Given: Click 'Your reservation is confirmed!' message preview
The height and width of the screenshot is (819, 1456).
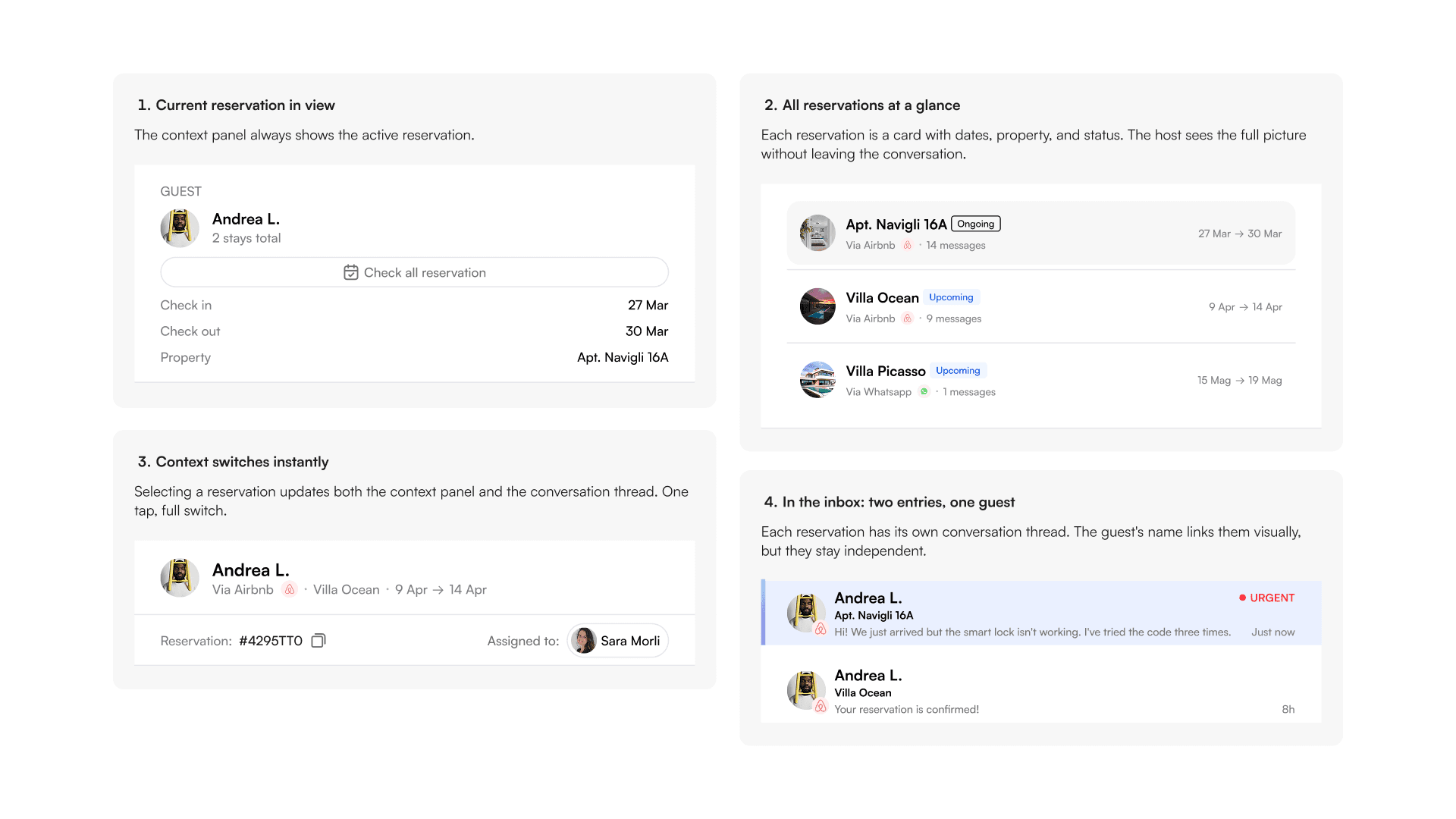Looking at the screenshot, I should point(907,709).
